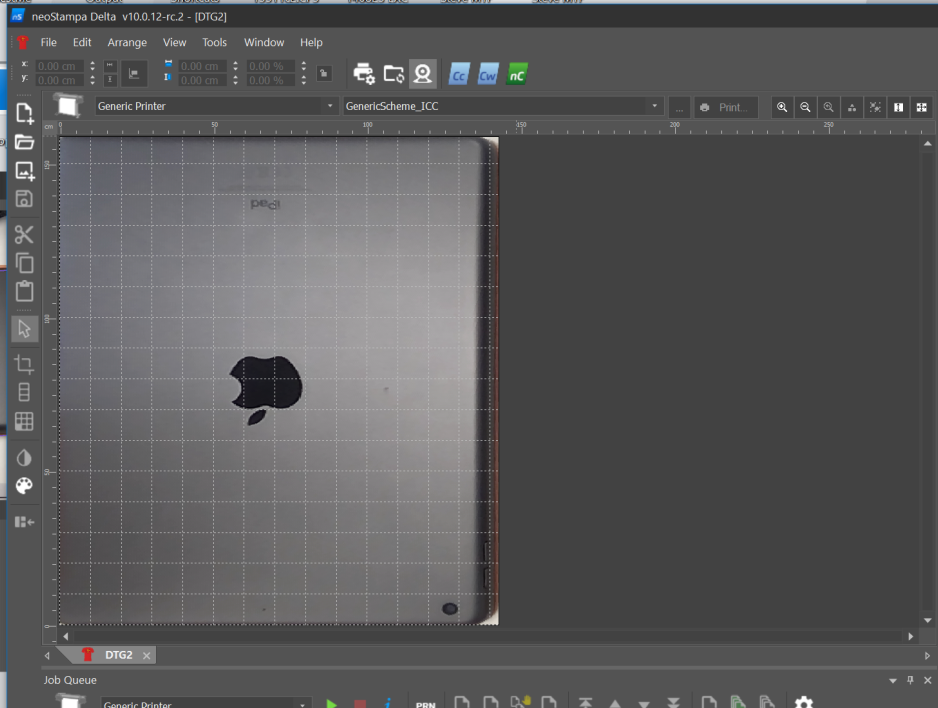Click the New document icon
The width and height of the screenshot is (938, 708).
tap(24, 113)
